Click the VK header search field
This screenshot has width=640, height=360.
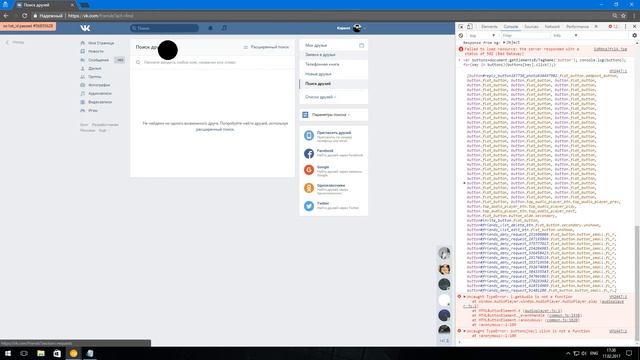click(164, 28)
